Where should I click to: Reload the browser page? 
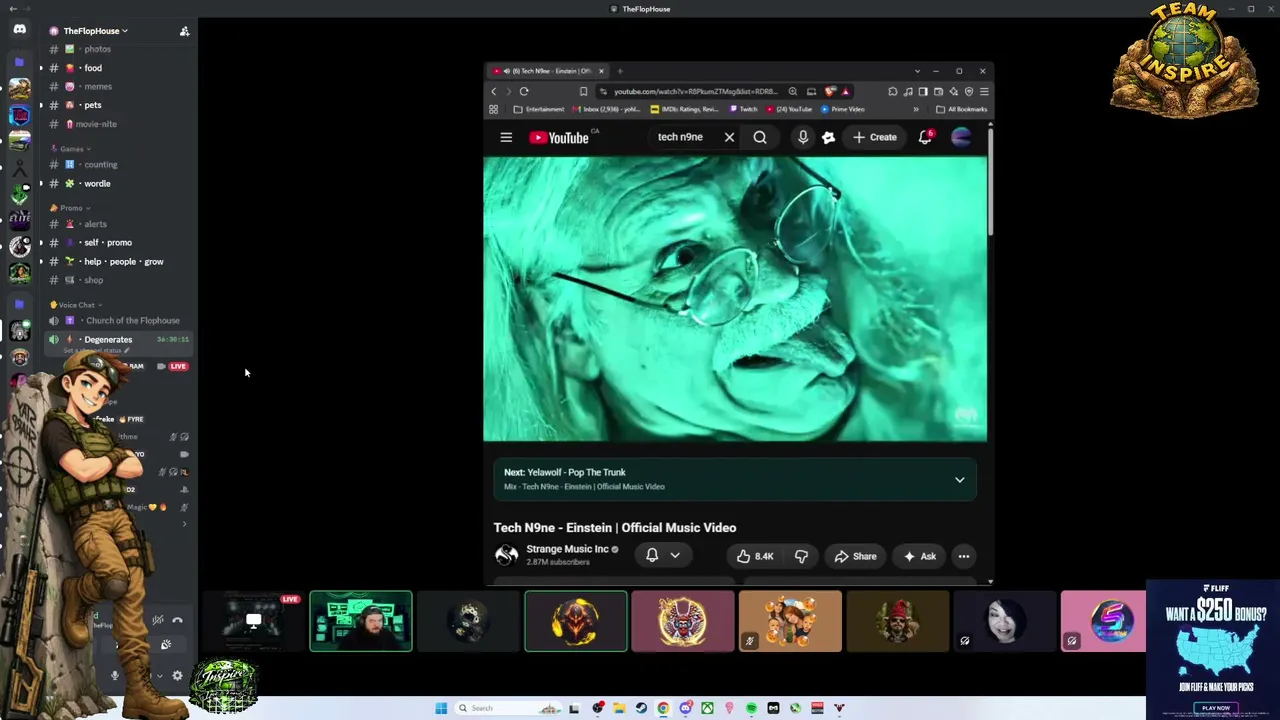pyautogui.click(x=524, y=91)
